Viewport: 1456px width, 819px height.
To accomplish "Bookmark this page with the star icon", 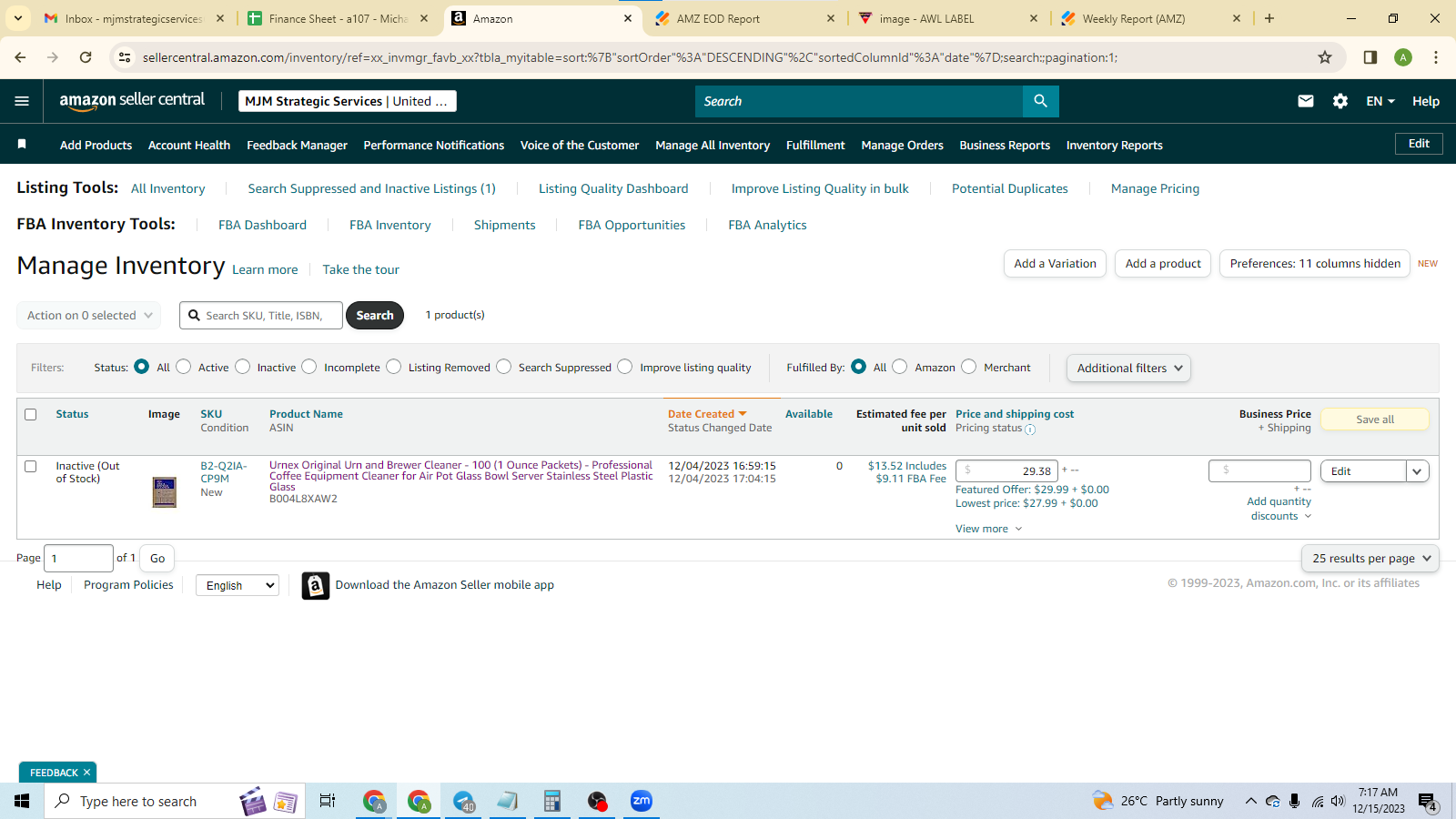I will (x=1325, y=57).
